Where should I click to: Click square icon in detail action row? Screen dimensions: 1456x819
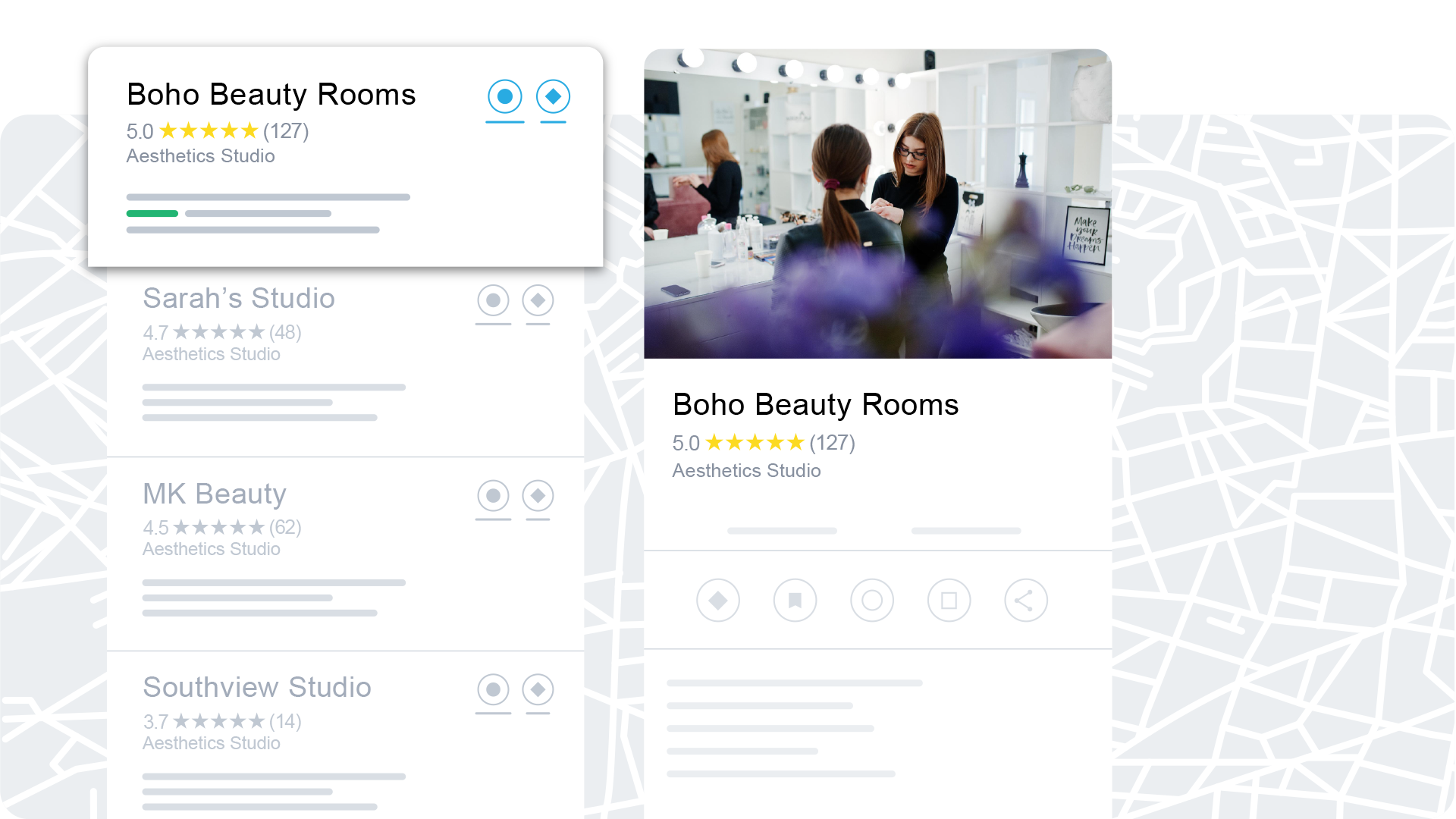pyautogui.click(x=949, y=601)
